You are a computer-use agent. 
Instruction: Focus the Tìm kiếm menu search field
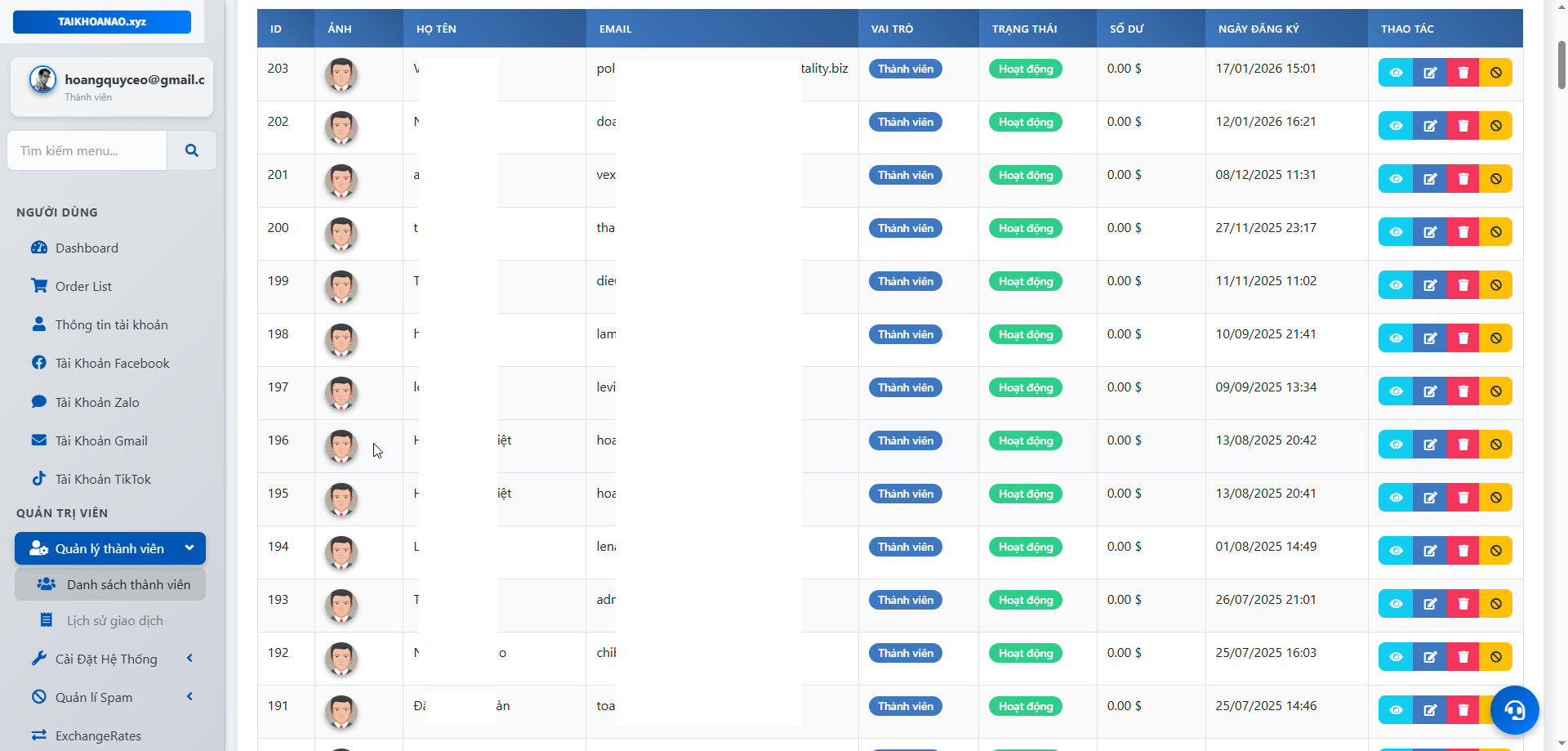[87, 150]
